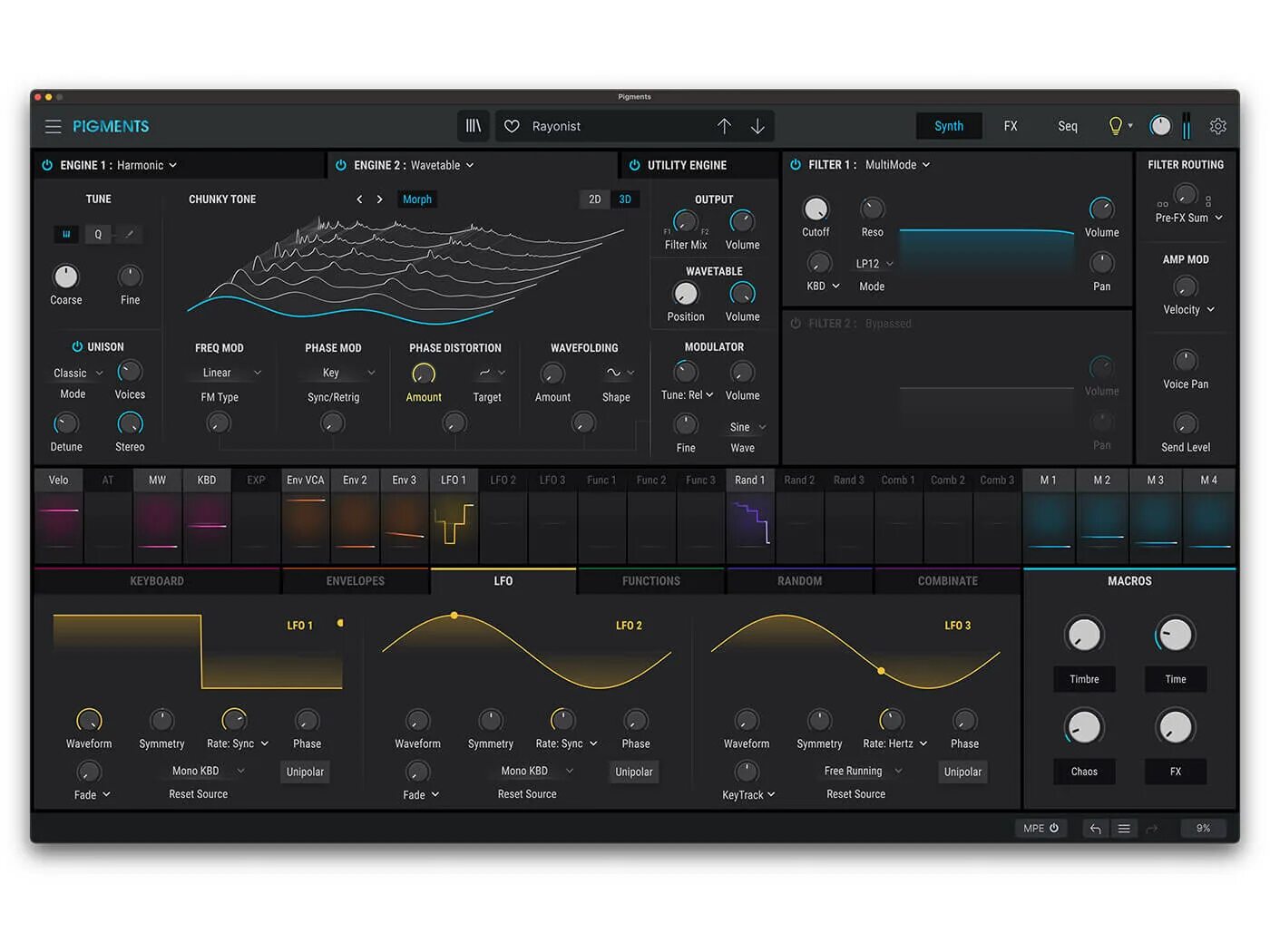Viewport: 1270px width, 952px height.
Task: Click the Filter Reso knob
Action: point(872,209)
